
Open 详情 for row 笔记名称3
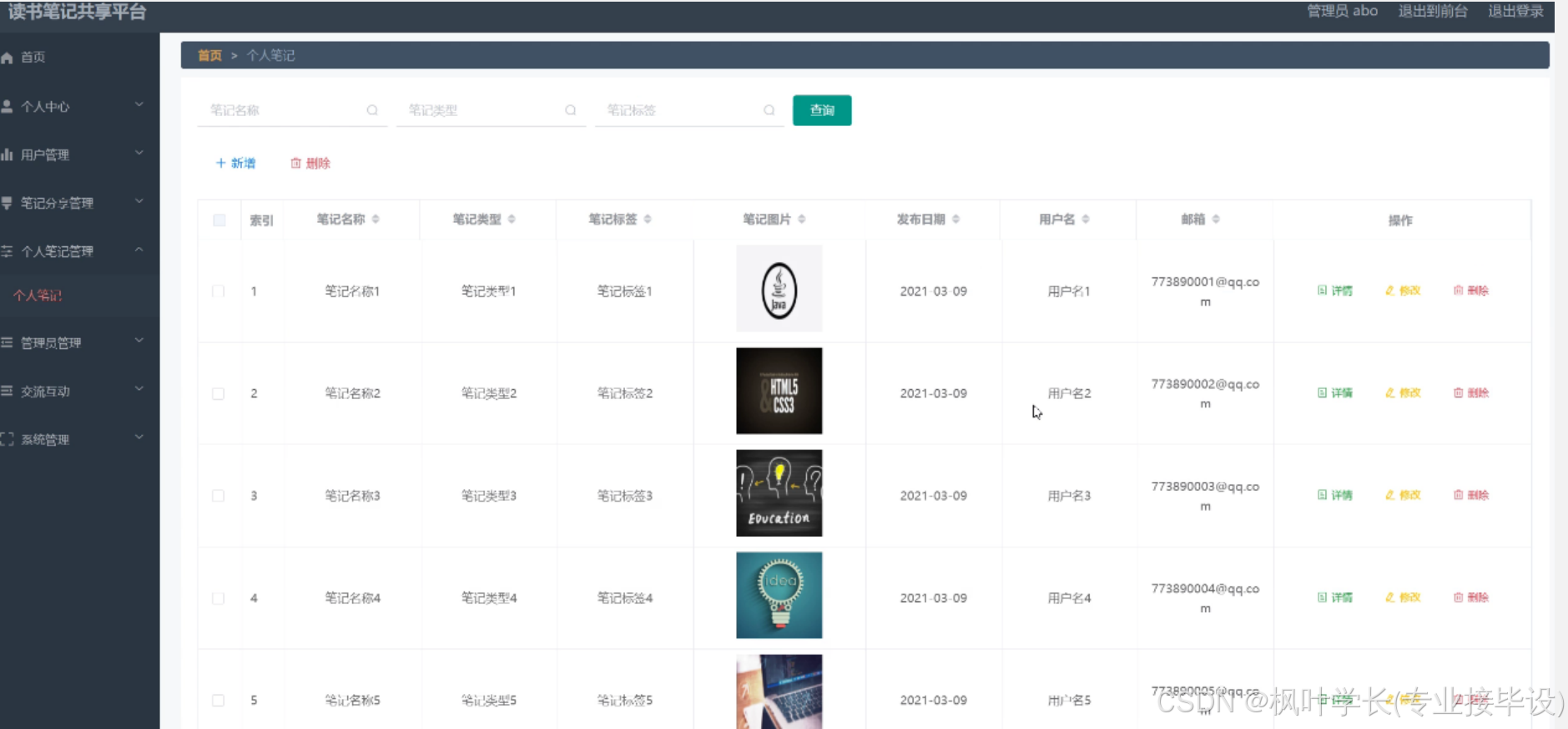click(x=1335, y=495)
